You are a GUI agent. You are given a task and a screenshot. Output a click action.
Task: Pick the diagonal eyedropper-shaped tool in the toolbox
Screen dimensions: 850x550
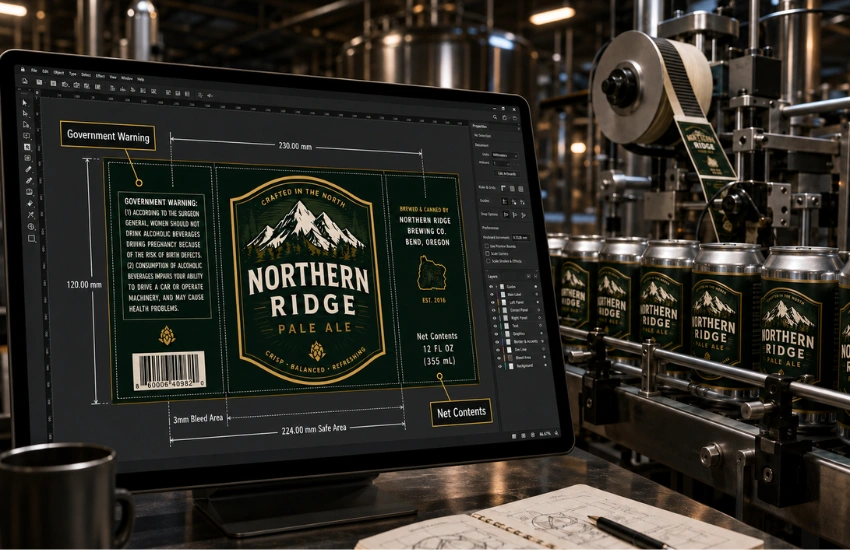(29, 180)
